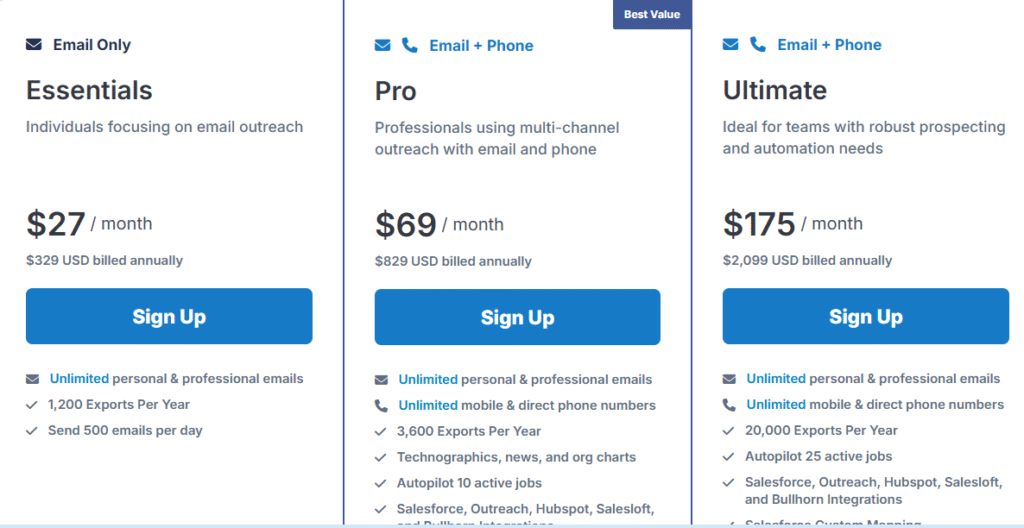Click phone icon beside Pro unlimited phone numbers
This screenshot has width=1024, height=528.
pyautogui.click(x=381, y=406)
